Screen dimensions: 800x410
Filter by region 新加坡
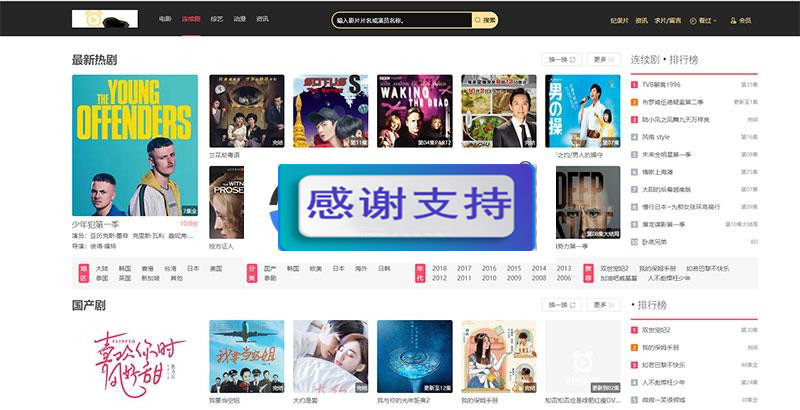(151, 278)
